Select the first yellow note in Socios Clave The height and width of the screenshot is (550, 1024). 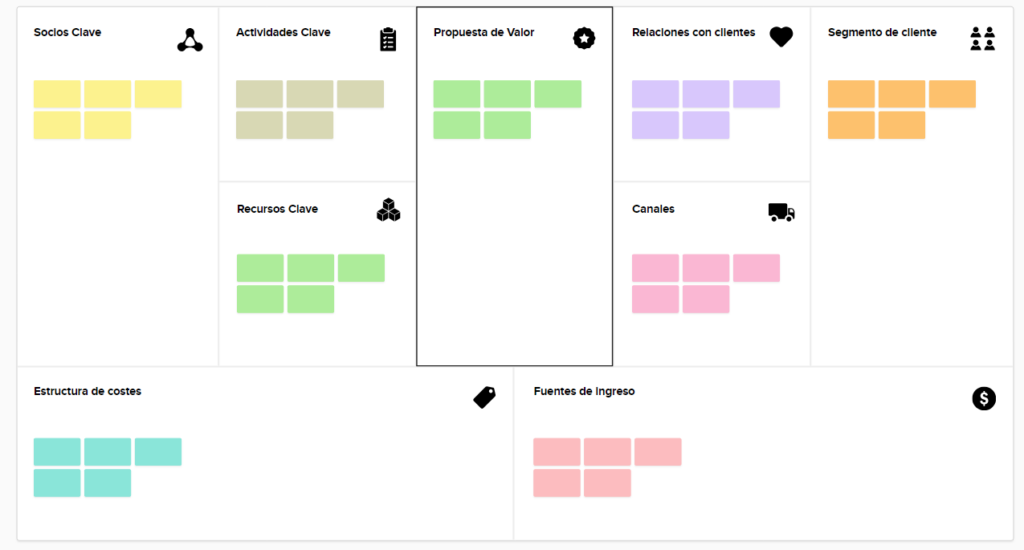pyautogui.click(x=57, y=94)
